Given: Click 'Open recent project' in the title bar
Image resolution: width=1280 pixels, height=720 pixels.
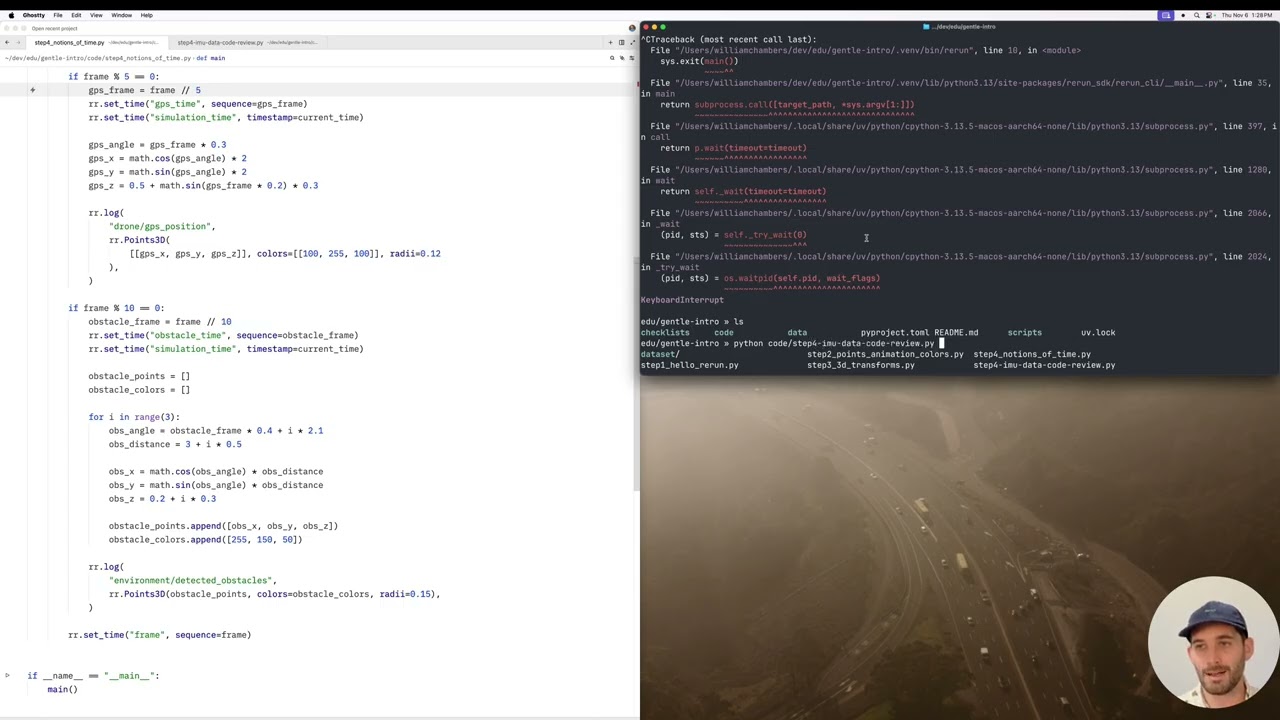Looking at the screenshot, I should pyautogui.click(x=55, y=28).
